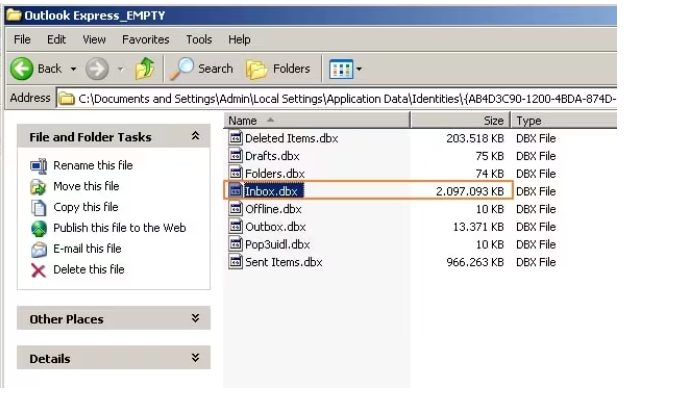Click the Copy this file icon
Screen dimensions: 694x405
39,208
